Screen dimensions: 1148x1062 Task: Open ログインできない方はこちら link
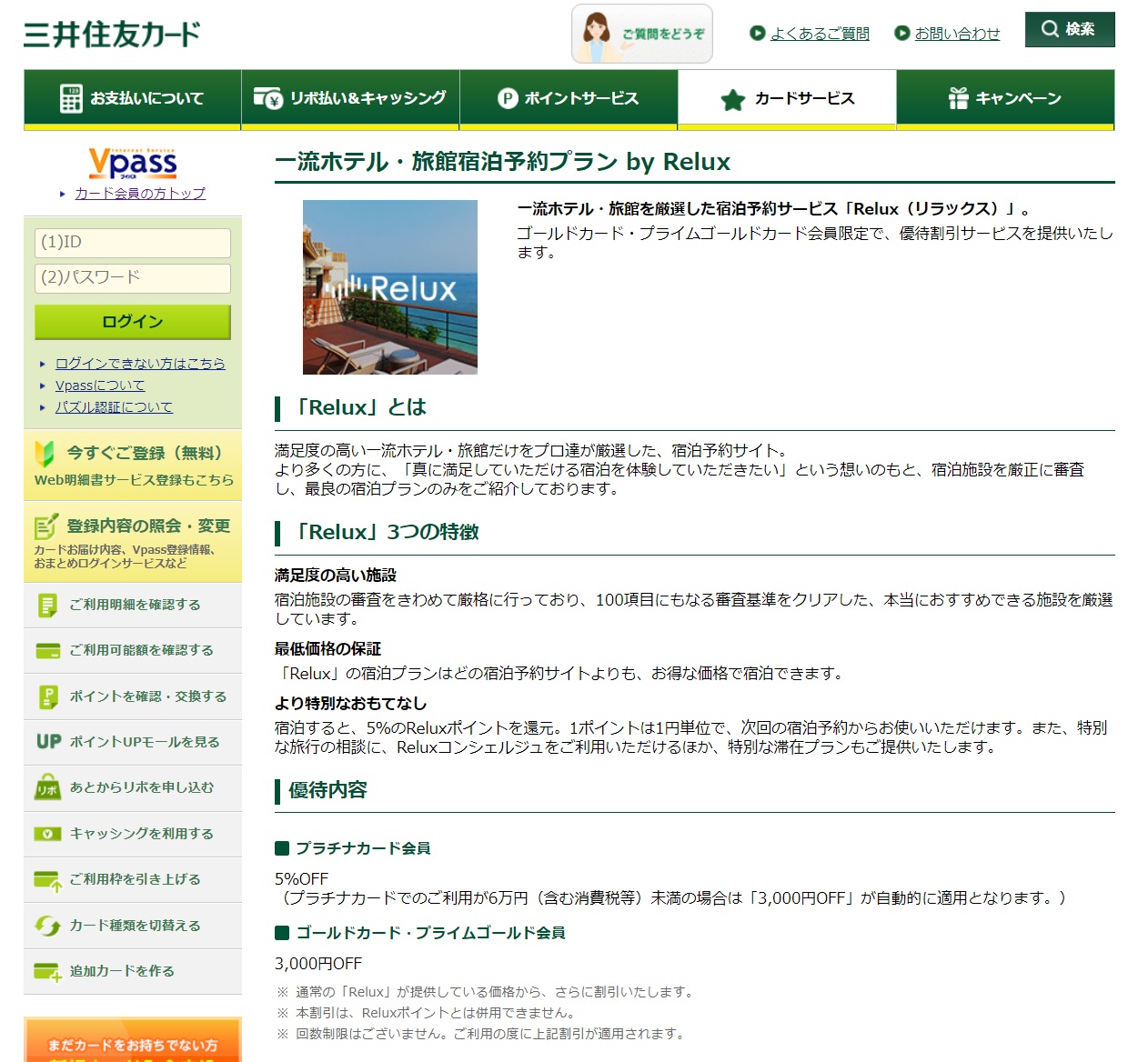[x=140, y=364]
